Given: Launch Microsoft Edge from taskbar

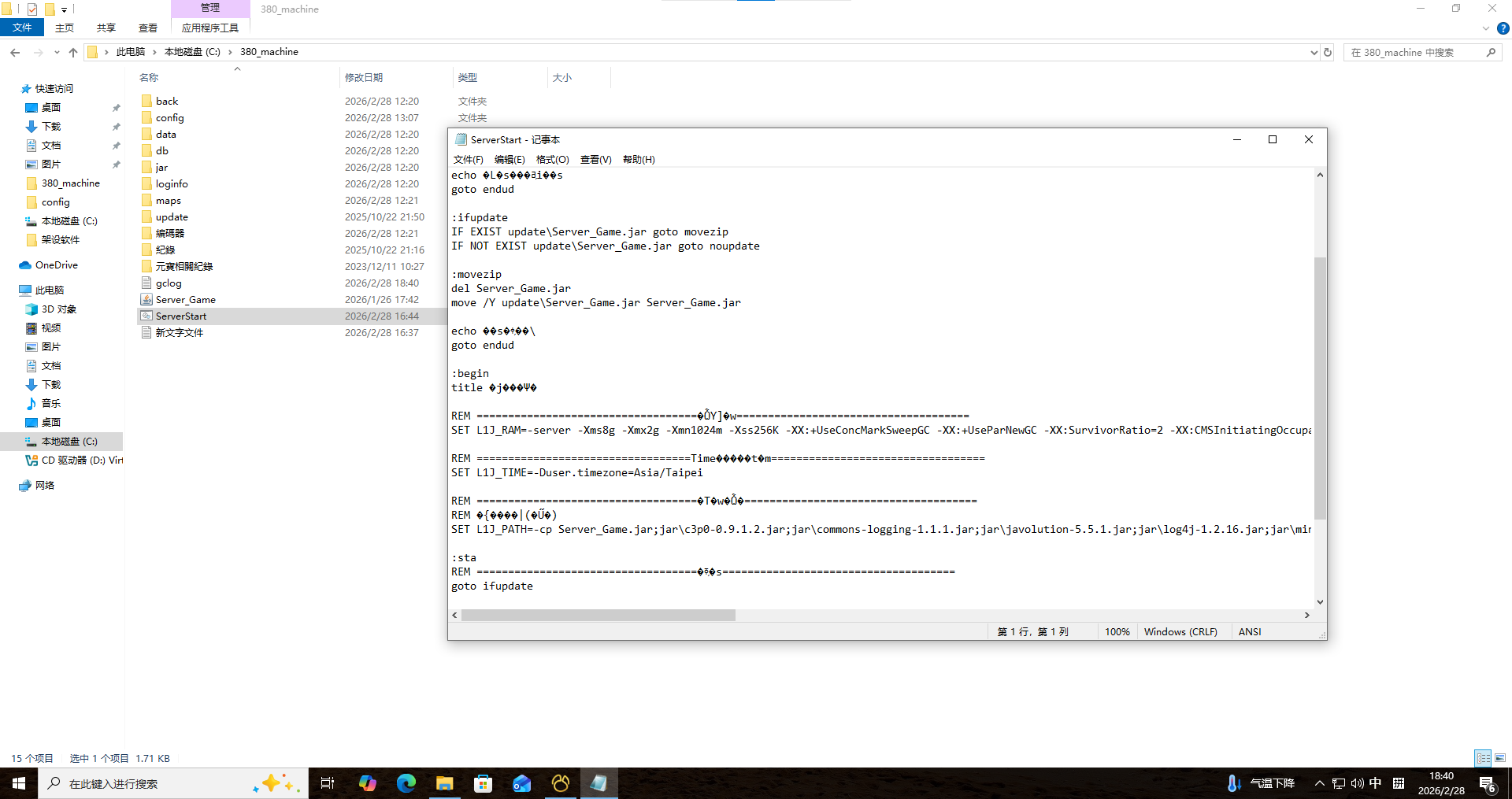Looking at the screenshot, I should [x=406, y=783].
